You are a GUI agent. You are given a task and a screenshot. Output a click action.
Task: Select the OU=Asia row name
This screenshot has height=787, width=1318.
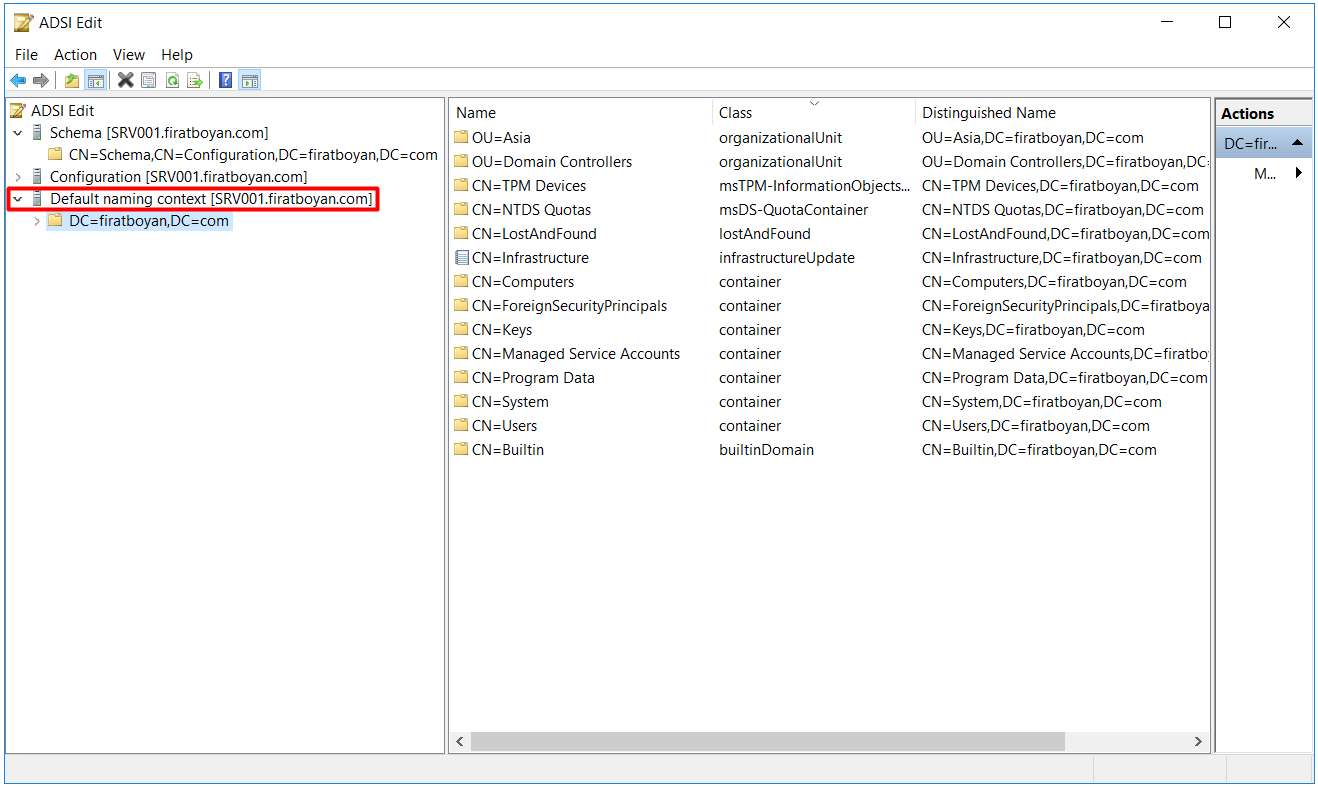click(x=501, y=138)
